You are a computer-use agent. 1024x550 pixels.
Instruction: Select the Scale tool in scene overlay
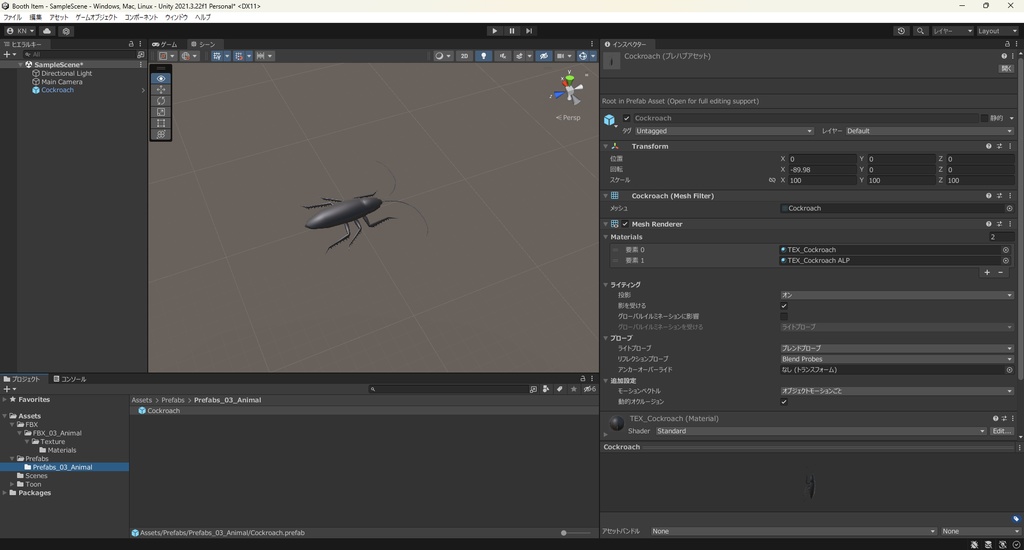click(x=161, y=112)
